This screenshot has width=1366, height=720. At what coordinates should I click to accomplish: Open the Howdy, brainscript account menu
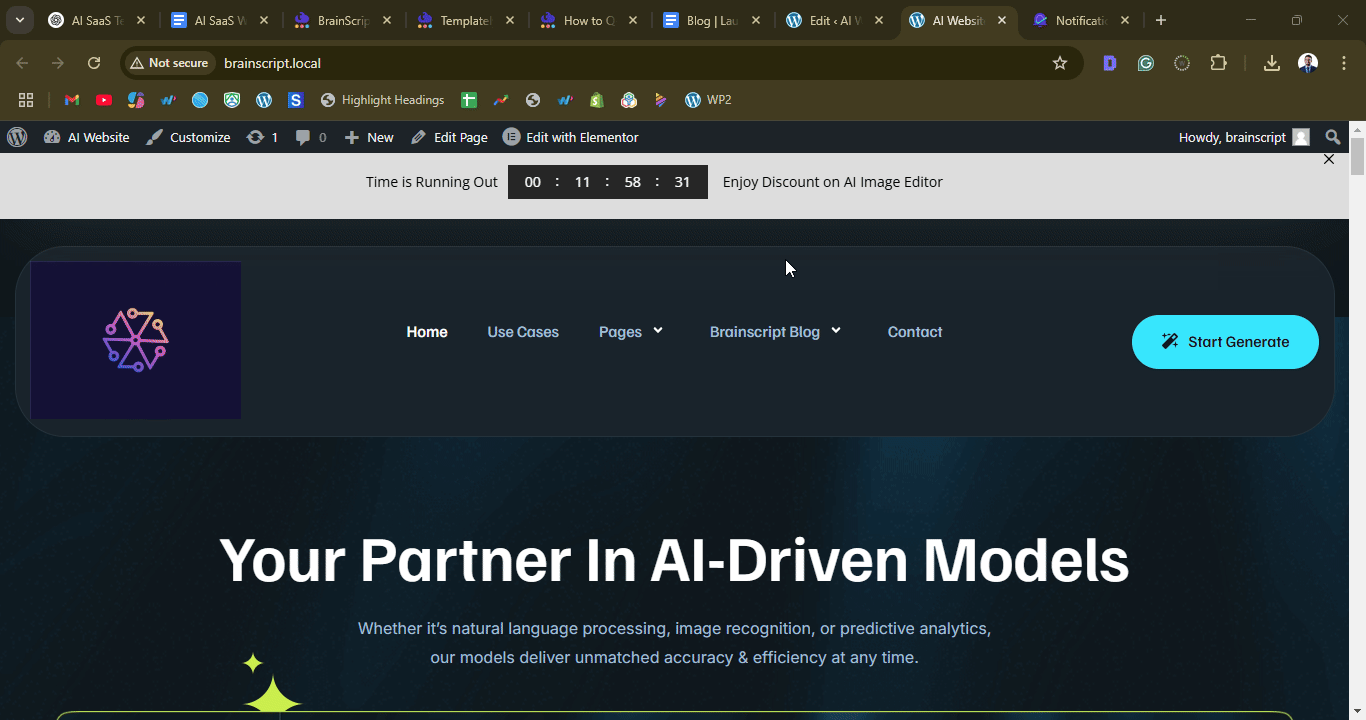pyautogui.click(x=1244, y=137)
